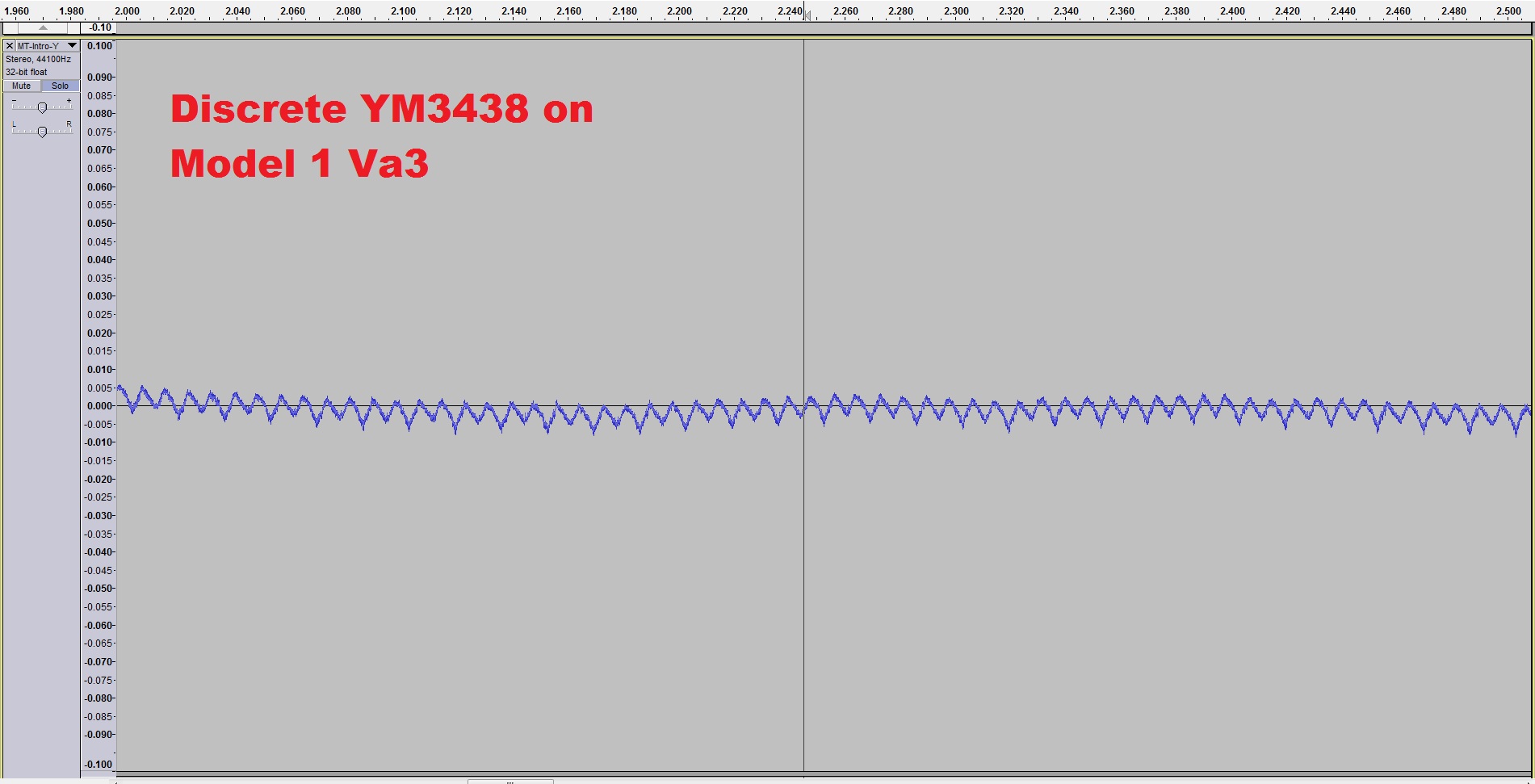Close the MT-Intro-Y track with the X

(x=10, y=46)
